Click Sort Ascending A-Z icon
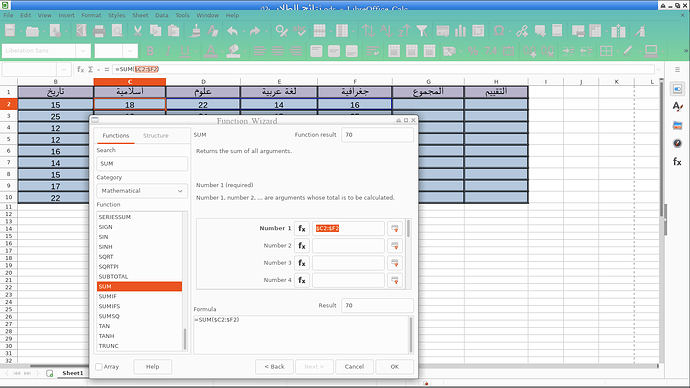The width and height of the screenshot is (690, 388). pos(386,31)
